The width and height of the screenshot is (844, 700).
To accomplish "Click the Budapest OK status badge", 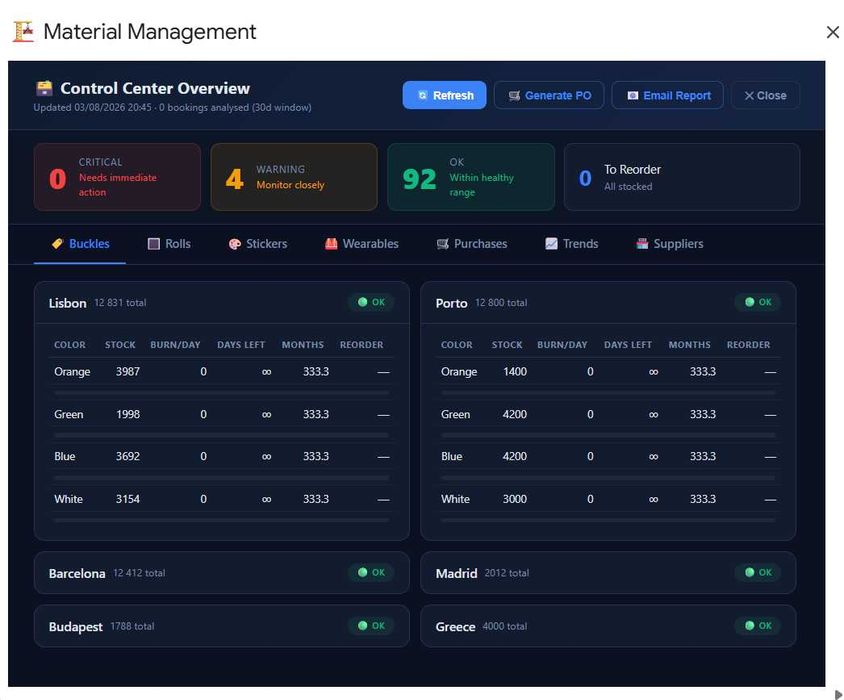I will pos(371,626).
